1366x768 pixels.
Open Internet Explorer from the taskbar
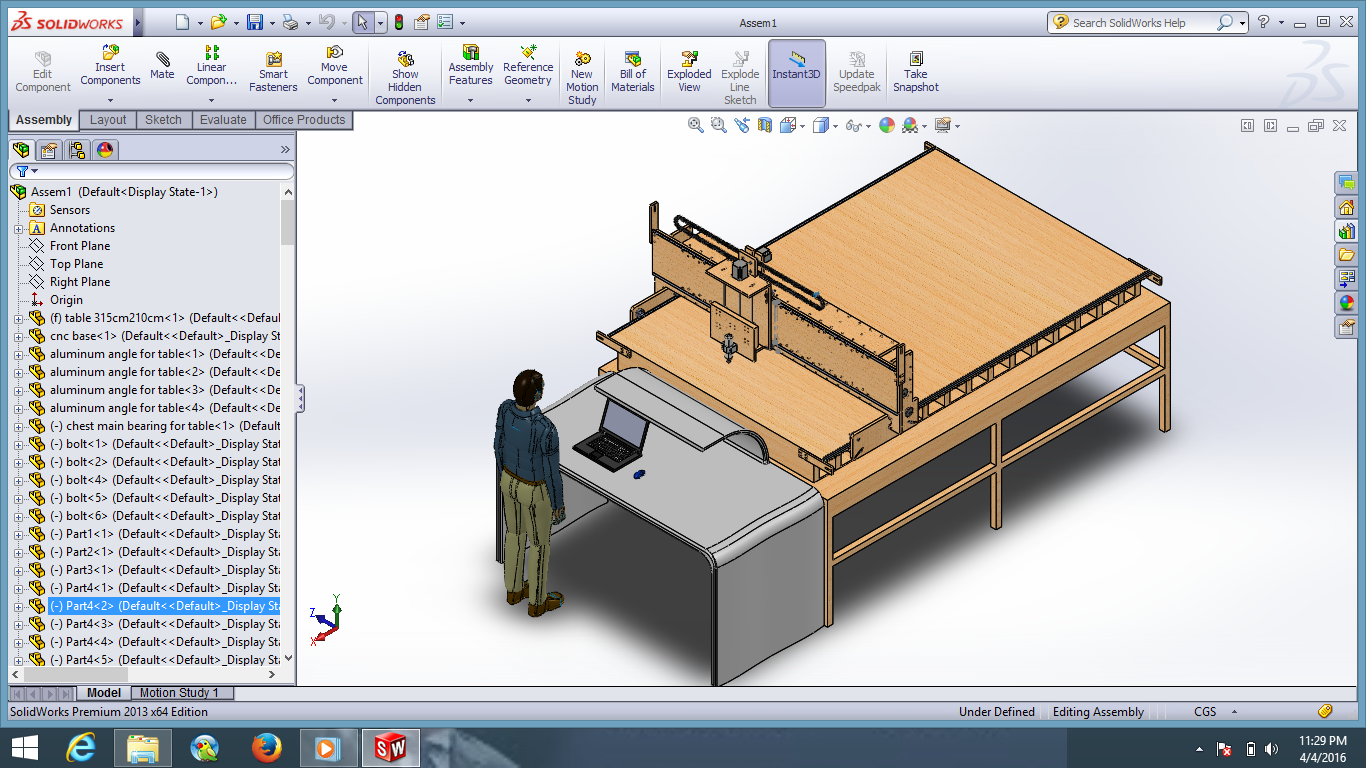click(81, 748)
